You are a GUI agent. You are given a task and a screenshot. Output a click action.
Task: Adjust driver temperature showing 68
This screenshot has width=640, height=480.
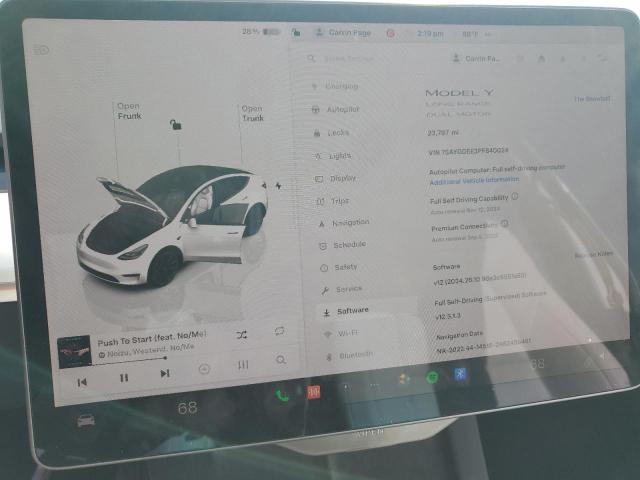187,408
